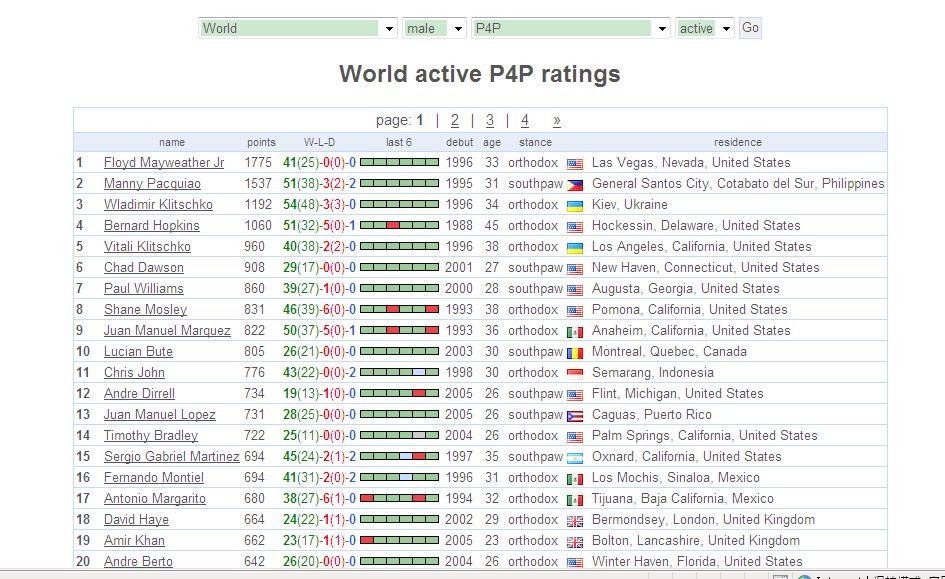The image size is (945, 579).
Task: Click UK flag in Amir Khan row
Action: pyautogui.click(x=575, y=542)
